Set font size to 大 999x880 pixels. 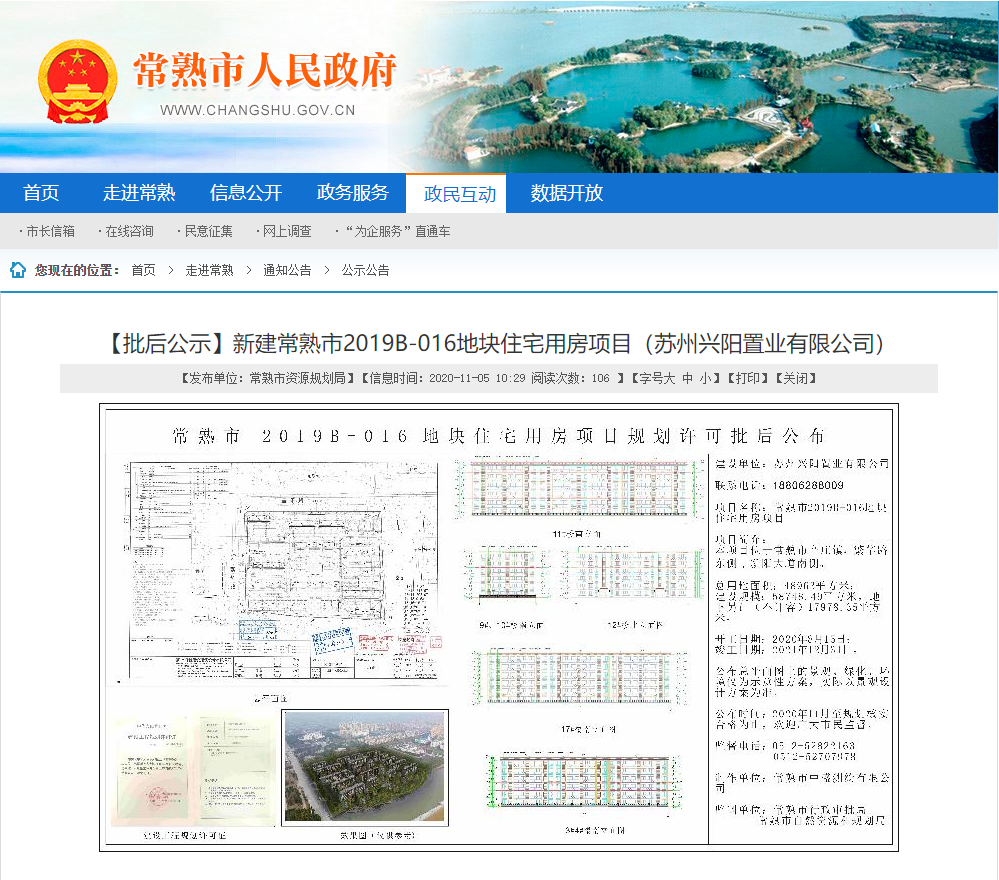[670, 379]
